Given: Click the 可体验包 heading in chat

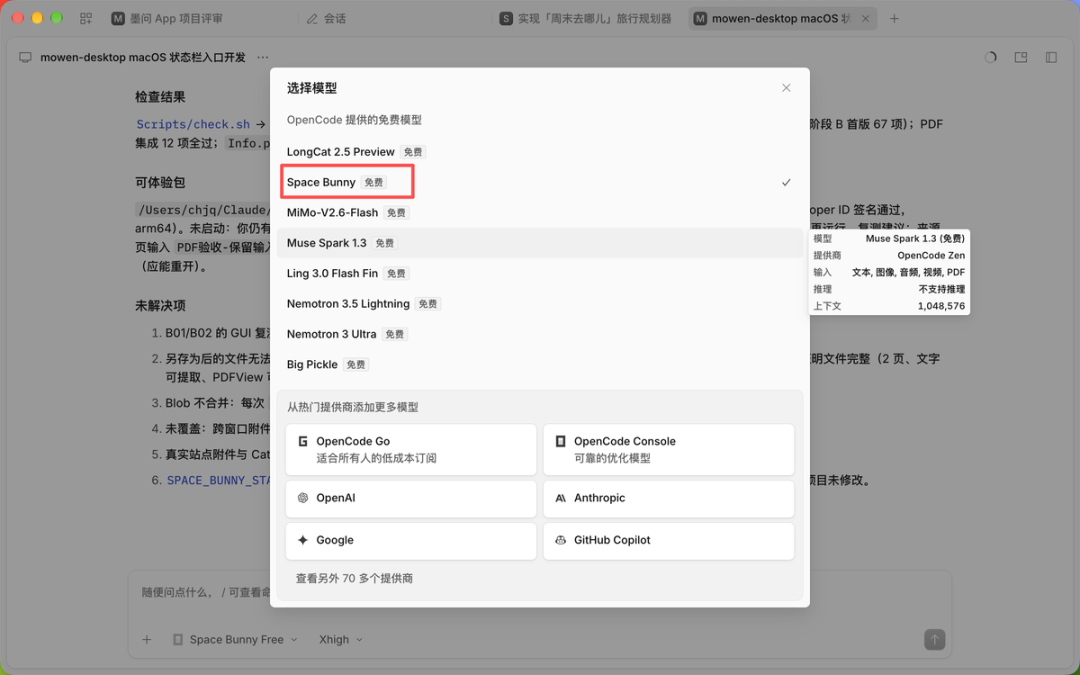Looking at the screenshot, I should click(x=160, y=183).
